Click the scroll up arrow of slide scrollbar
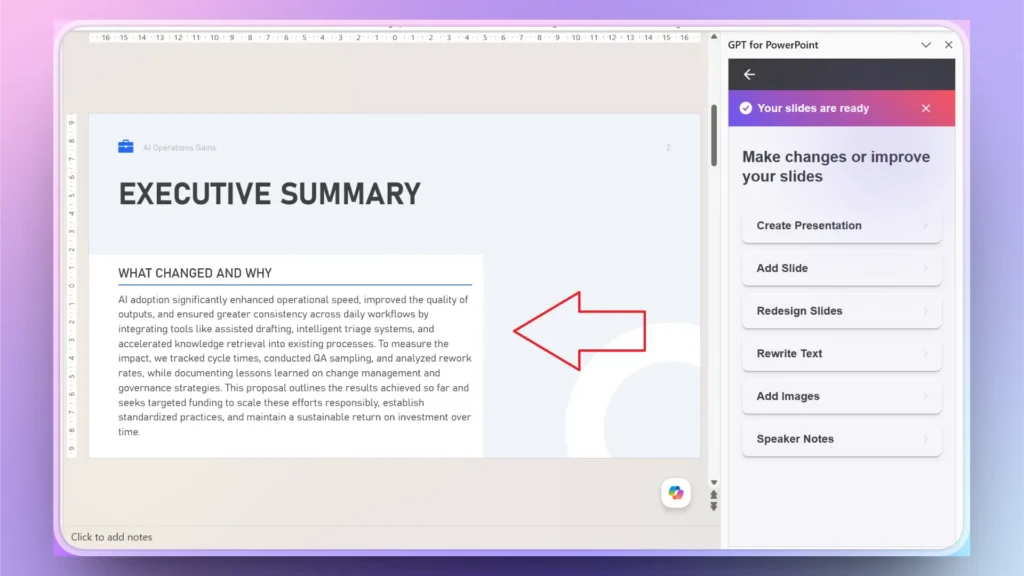The height and width of the screenshot is (576, 1024). 714,37
